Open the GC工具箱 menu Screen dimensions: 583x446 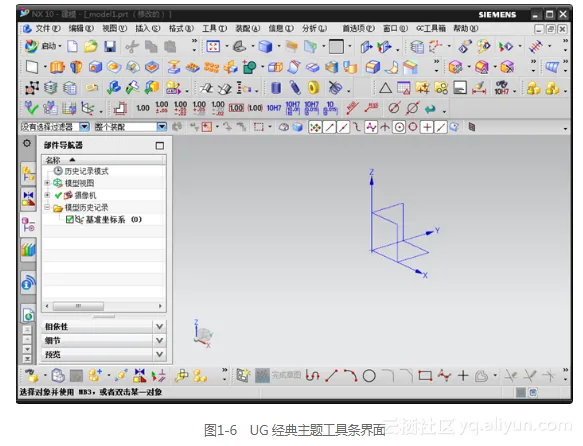click(431, 29)
